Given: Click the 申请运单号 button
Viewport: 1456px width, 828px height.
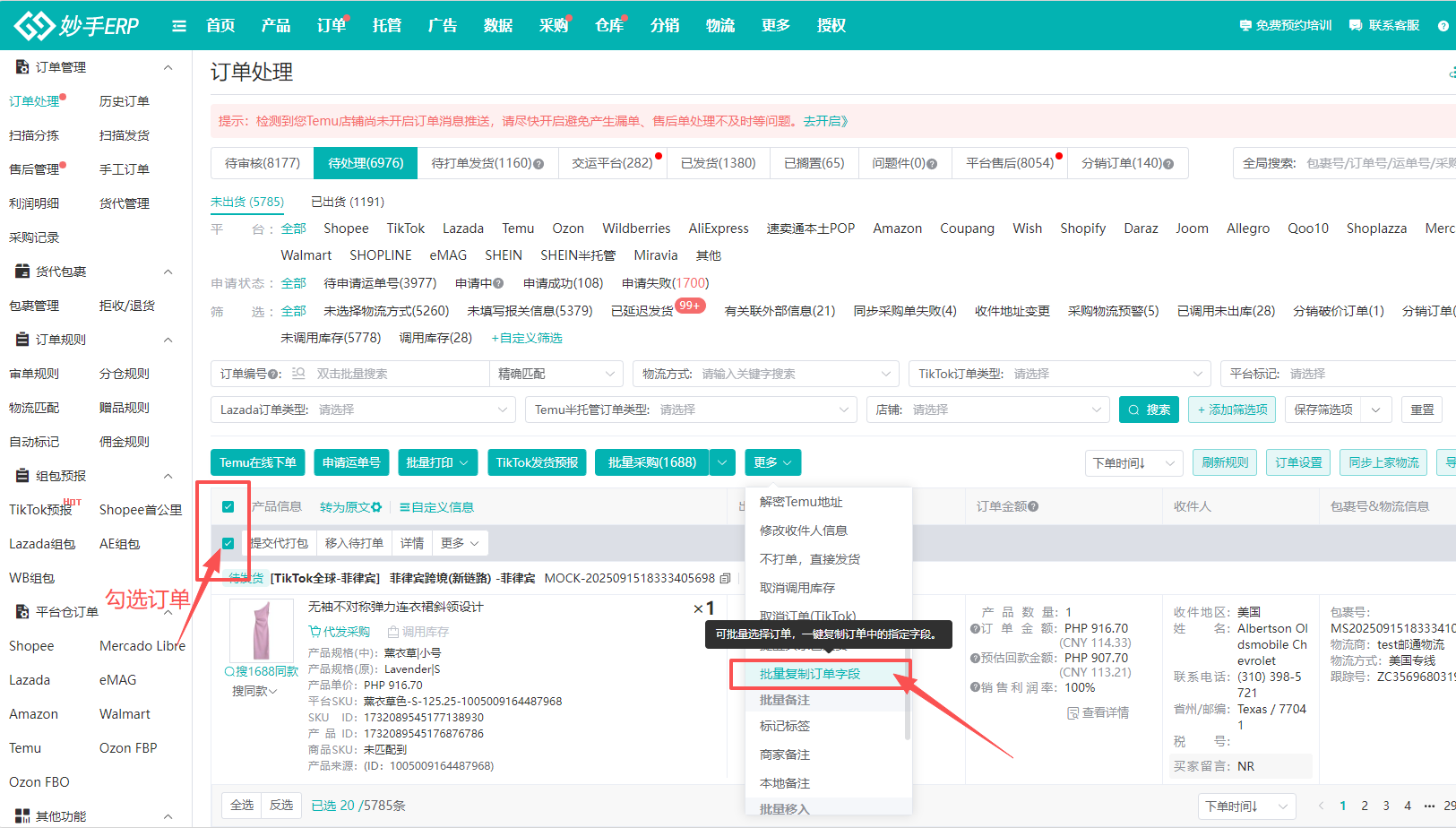Looking at the screenshot, I should coord(351,462).
